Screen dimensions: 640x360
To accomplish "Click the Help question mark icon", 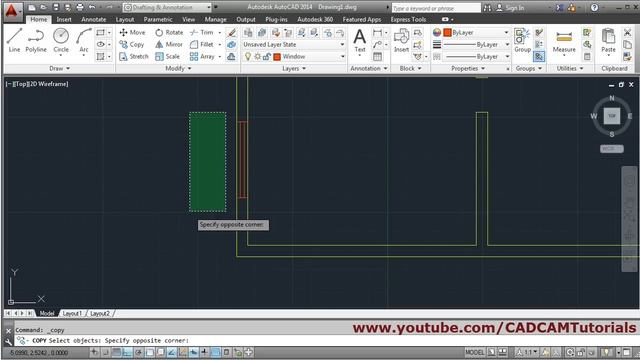I will click(x=595, y=7).
